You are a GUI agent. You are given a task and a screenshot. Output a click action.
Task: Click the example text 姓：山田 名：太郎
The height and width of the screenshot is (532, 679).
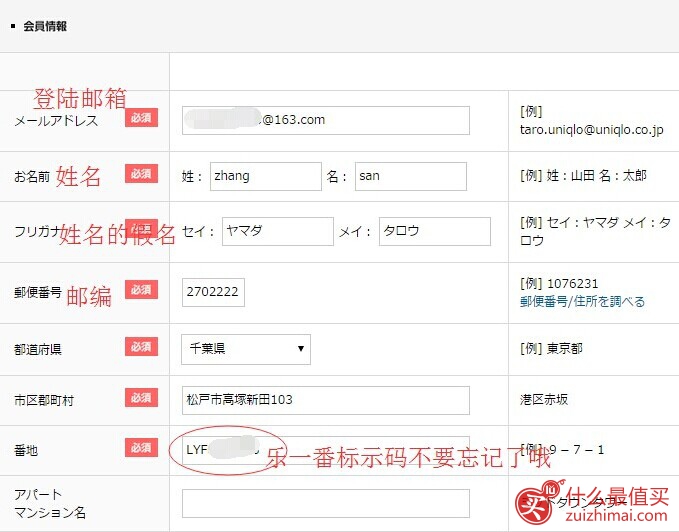[x=597, y=176]
